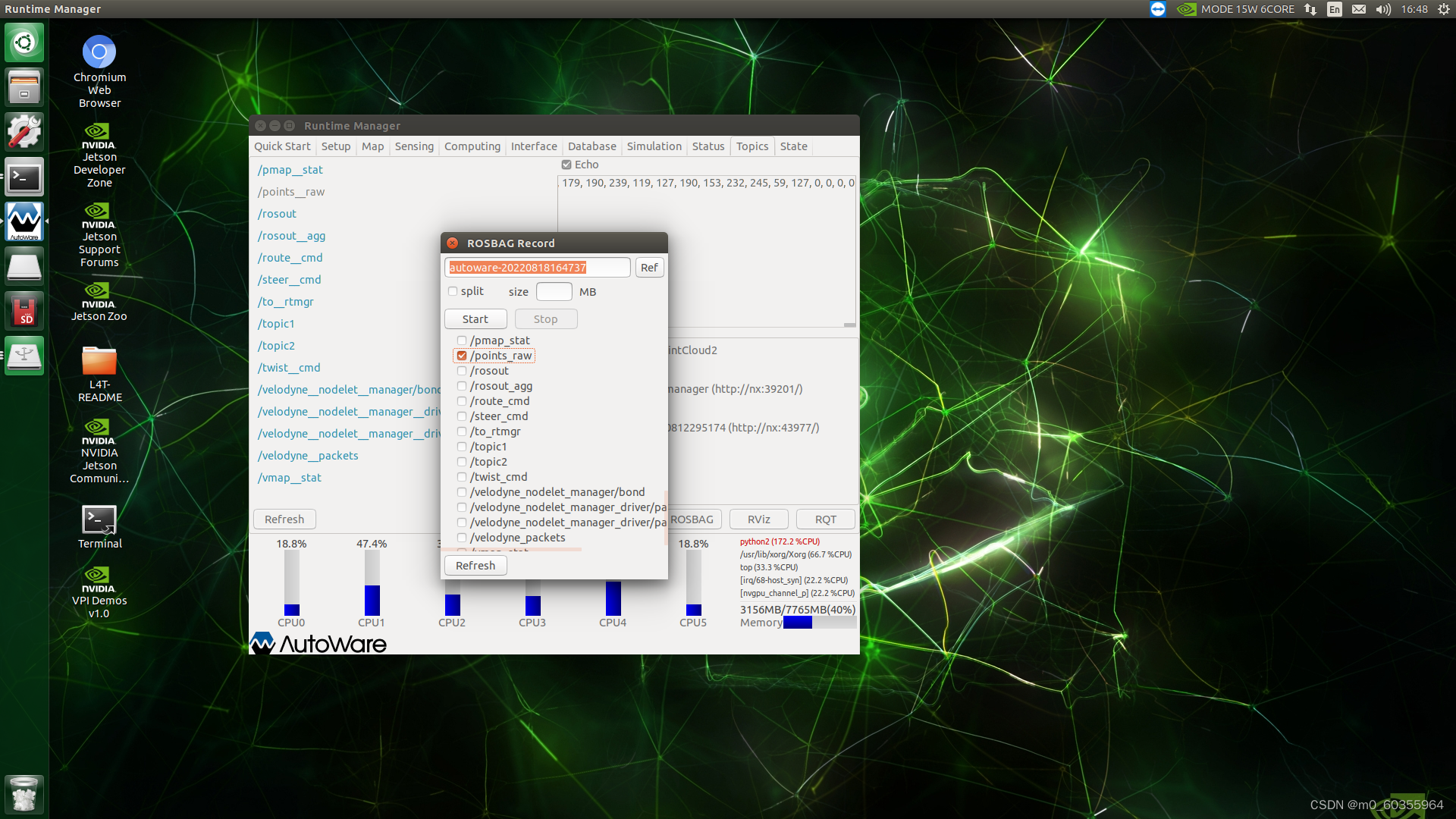
Task: Toggle the Echo checkbox
Action: point(566,165)
